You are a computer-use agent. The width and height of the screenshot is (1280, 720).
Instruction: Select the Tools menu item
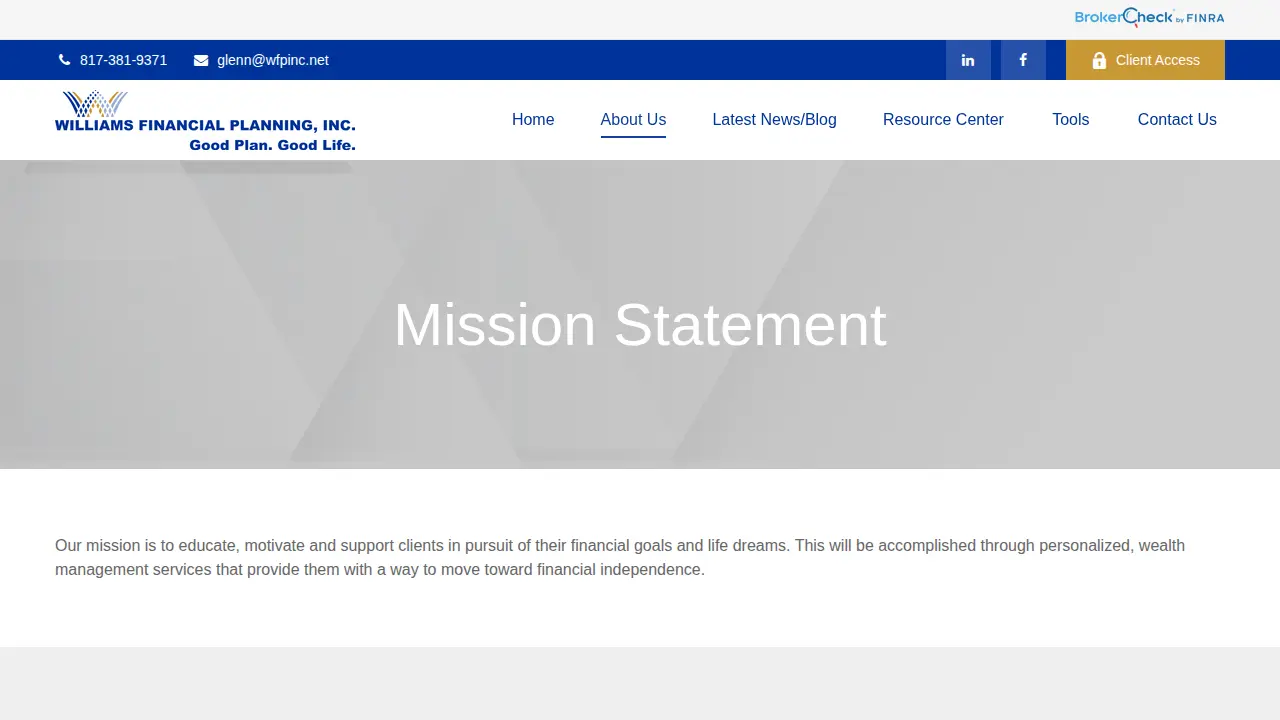pos(1070,119)
